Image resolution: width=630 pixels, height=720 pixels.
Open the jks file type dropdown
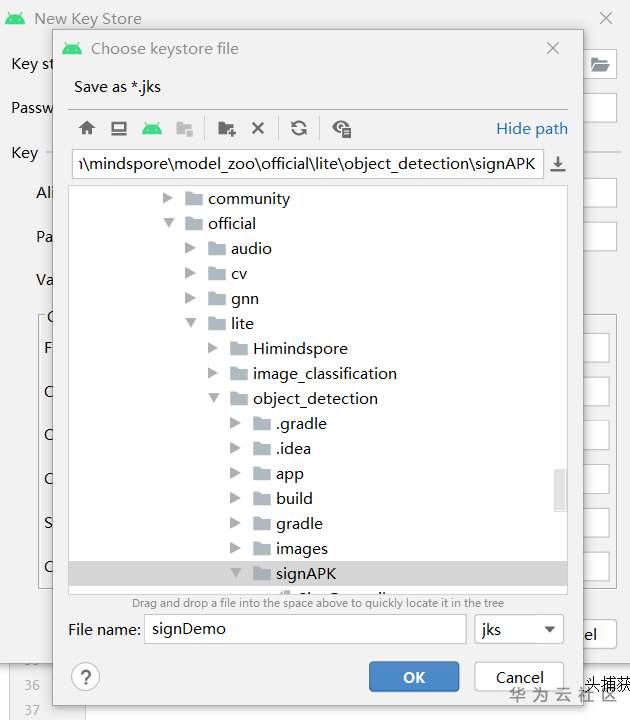(x=519, y=629)
